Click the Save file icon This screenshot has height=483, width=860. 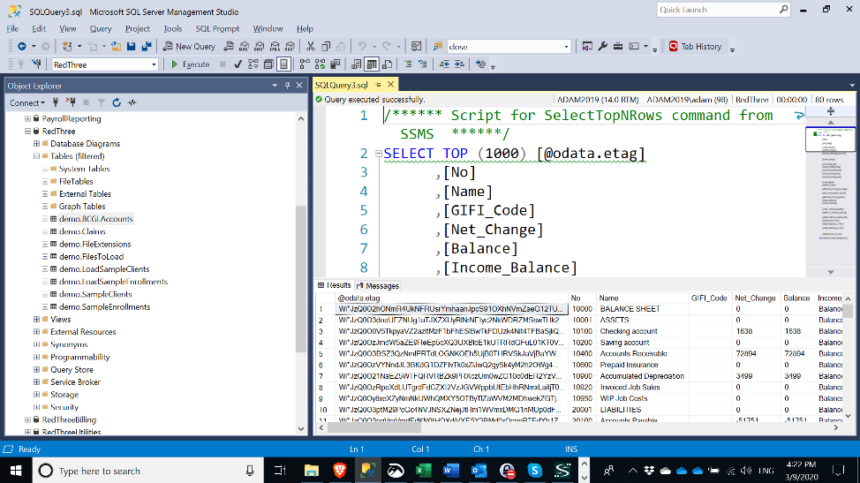(x=131, y=47)
